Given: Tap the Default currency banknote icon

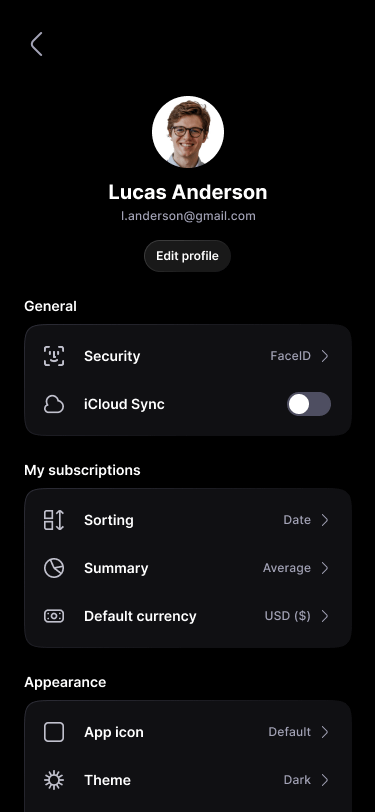Looking at the screenshot, I should 54,616.
